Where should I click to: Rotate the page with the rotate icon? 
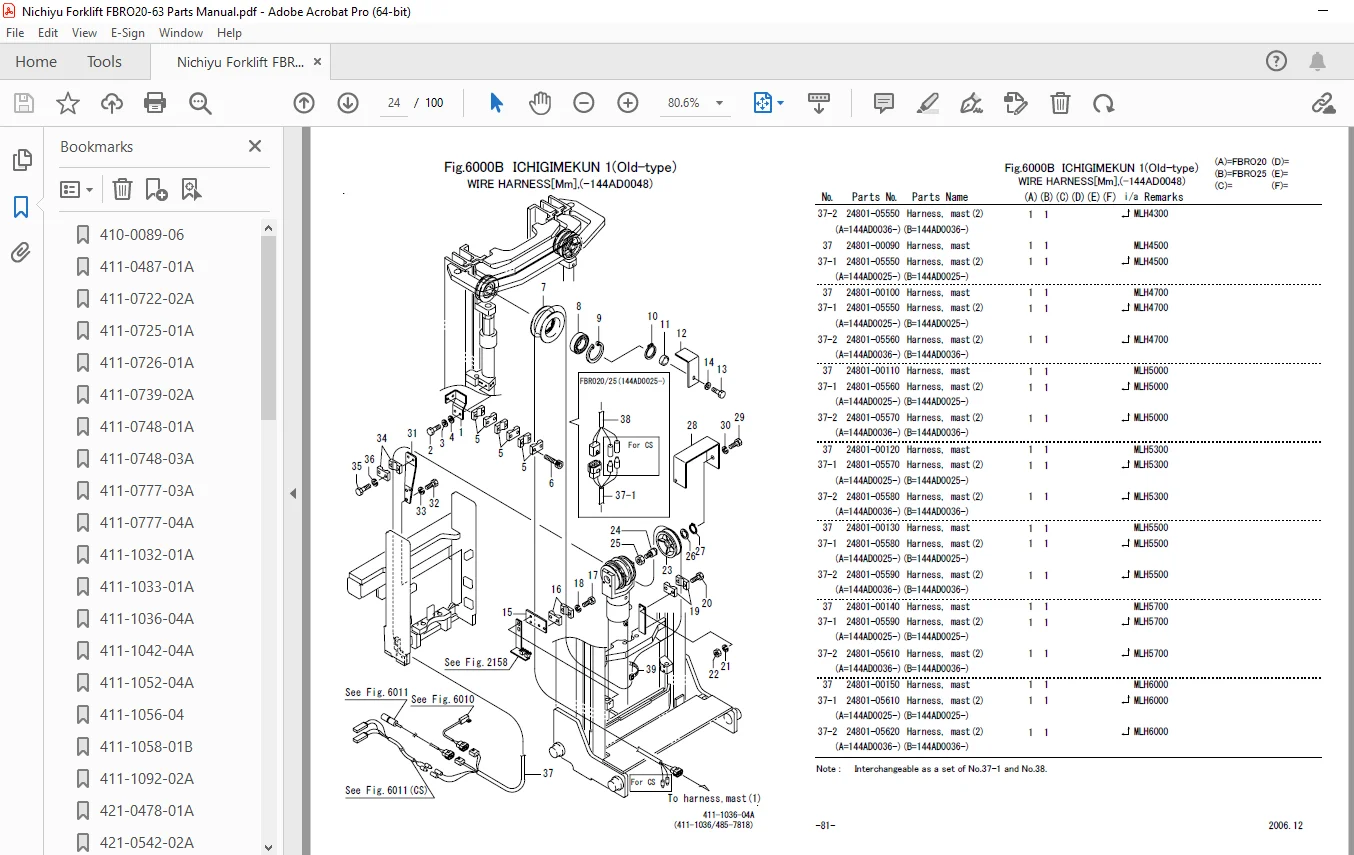[1104, 103]
